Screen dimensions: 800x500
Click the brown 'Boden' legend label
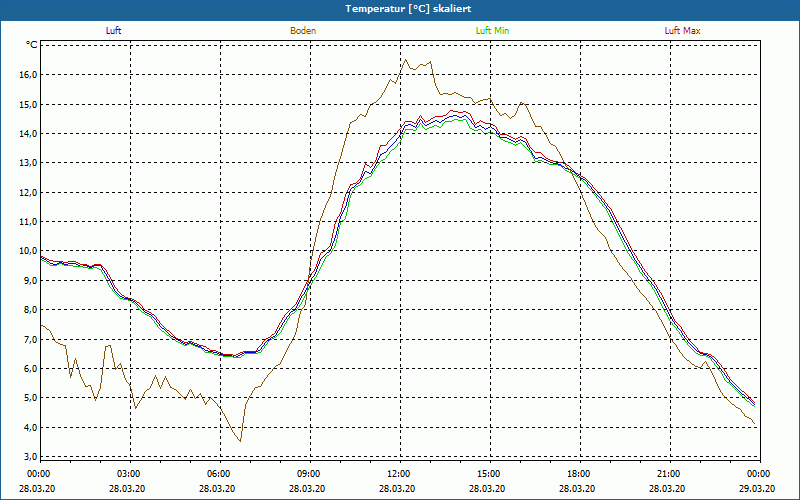[x=303, y=31]
